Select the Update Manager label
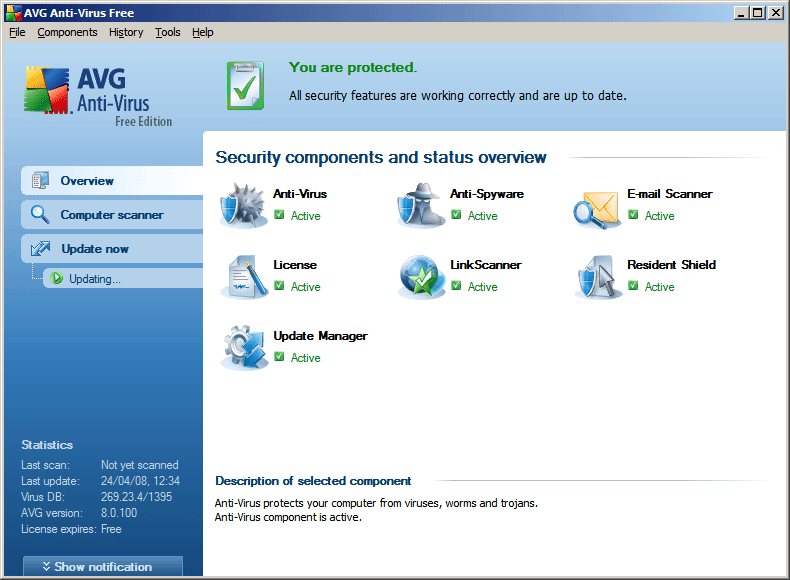Viewport: 790px width, 580px height. (320, 336)
